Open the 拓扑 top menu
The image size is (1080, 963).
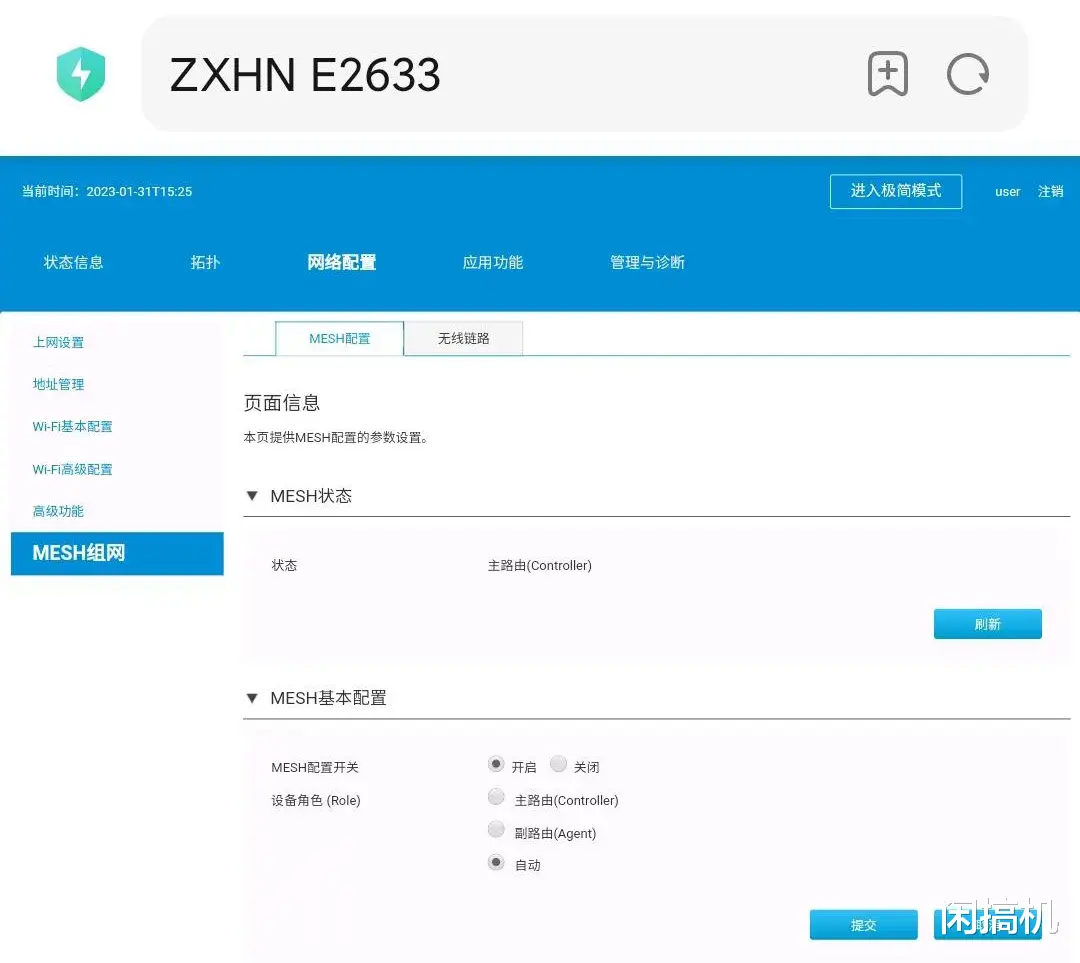pyautogui.click(x=205, y=262)
